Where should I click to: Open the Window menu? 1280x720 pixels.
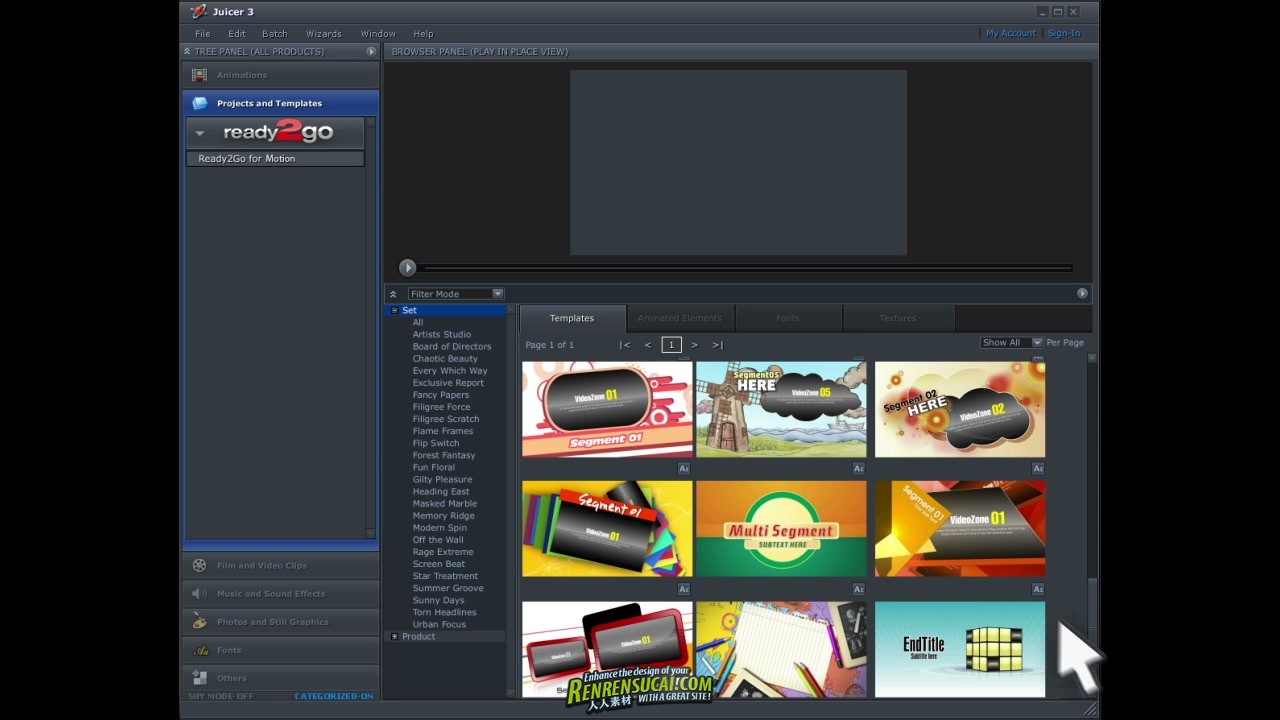[x=378, y=33]
